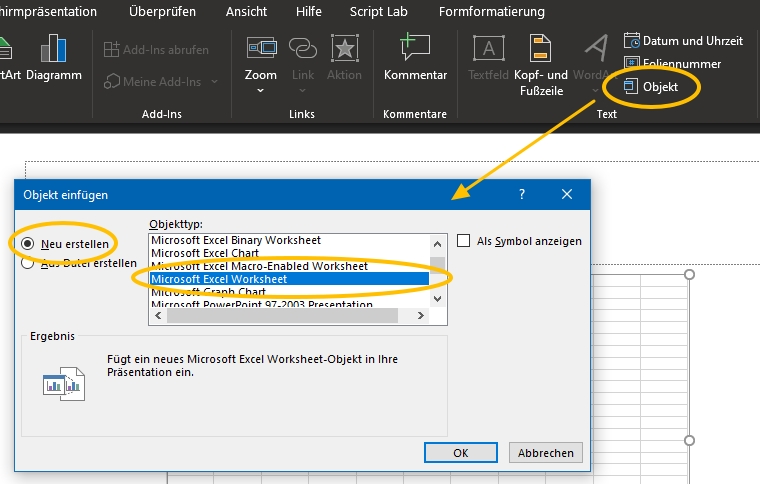760x484 pixels.
Task: Click the list's right scroll arrow
Action: 420,315
